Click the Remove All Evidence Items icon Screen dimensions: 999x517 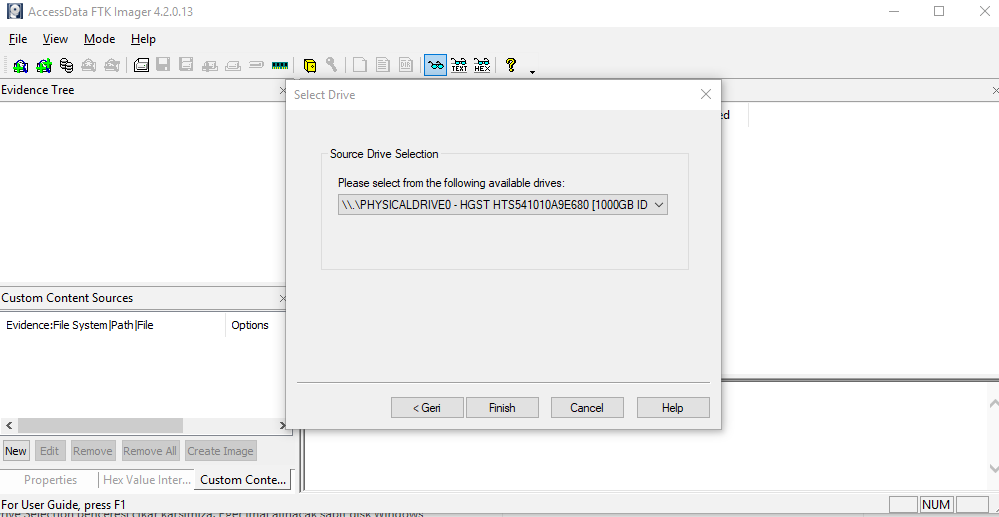(111, 64)
